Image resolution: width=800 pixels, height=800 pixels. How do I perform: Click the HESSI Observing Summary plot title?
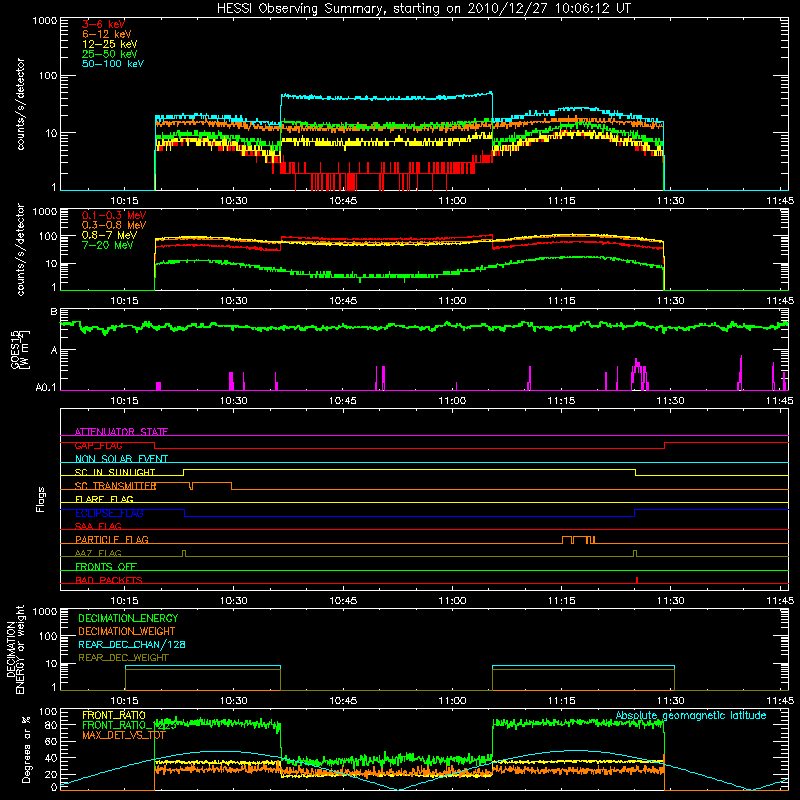click(424, 9)
